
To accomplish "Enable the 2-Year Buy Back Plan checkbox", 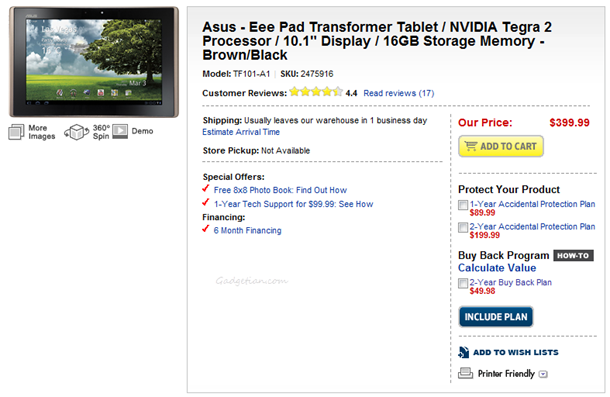I will click(463, 283).
